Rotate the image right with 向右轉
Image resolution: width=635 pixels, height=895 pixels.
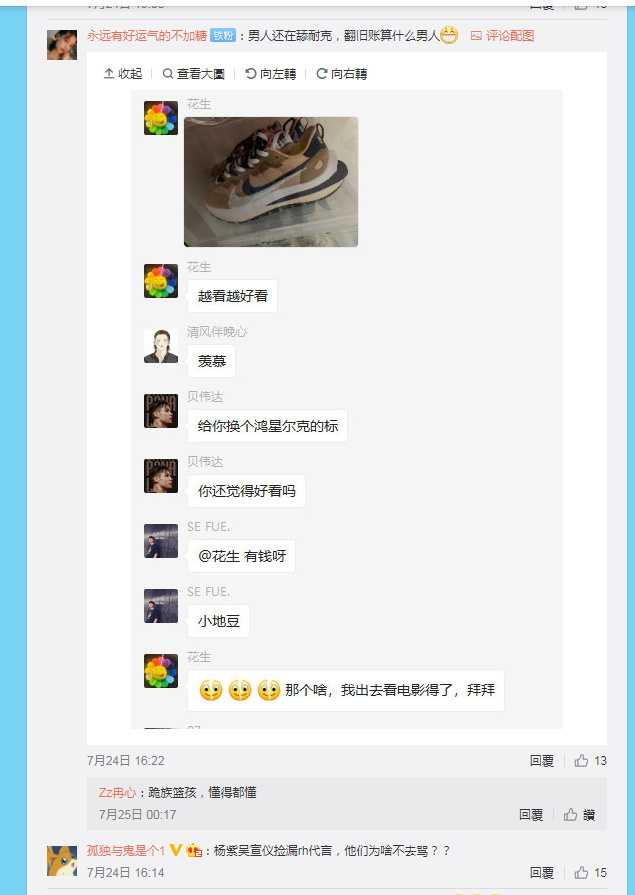click(341, 74)
